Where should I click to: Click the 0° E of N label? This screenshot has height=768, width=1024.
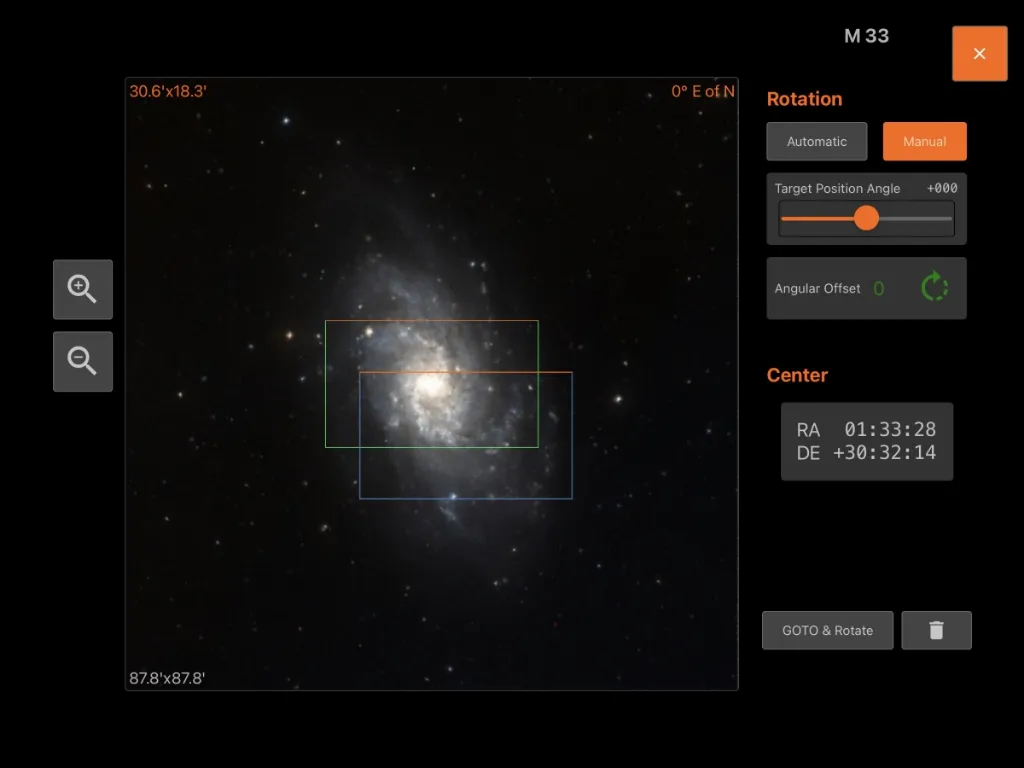click(703, 91)
